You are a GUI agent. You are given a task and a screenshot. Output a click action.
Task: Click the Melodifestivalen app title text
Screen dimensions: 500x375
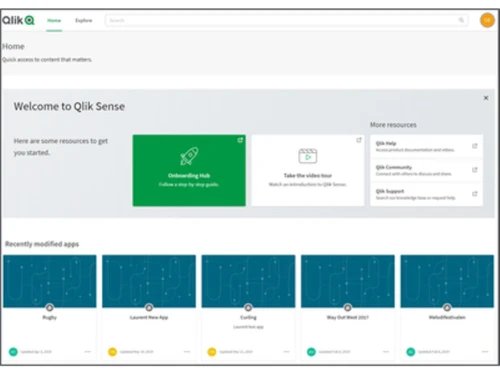447,317
